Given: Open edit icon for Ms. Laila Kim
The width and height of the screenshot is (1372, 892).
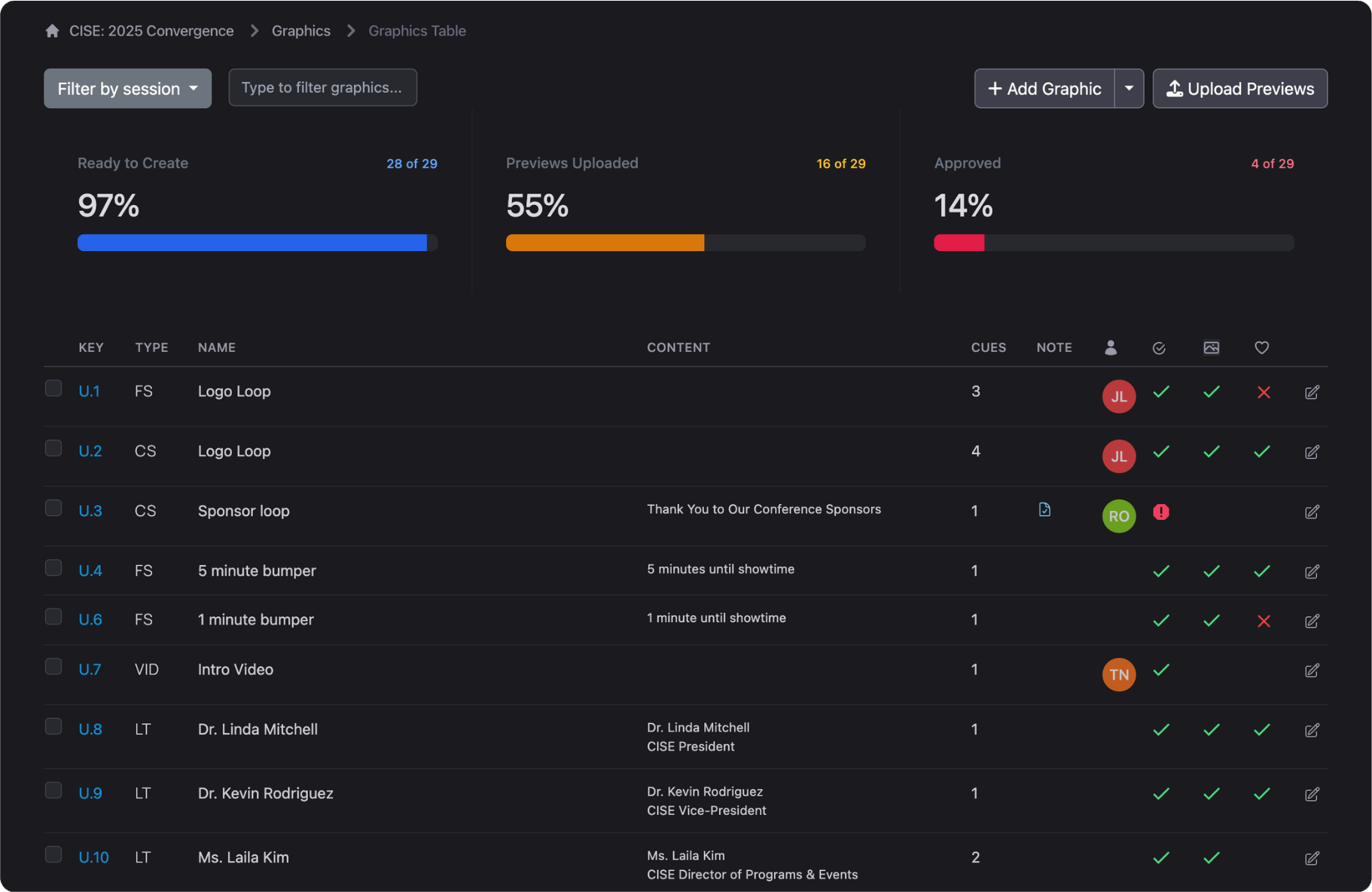Looking at the screenshot, I should pos(1312,858).
